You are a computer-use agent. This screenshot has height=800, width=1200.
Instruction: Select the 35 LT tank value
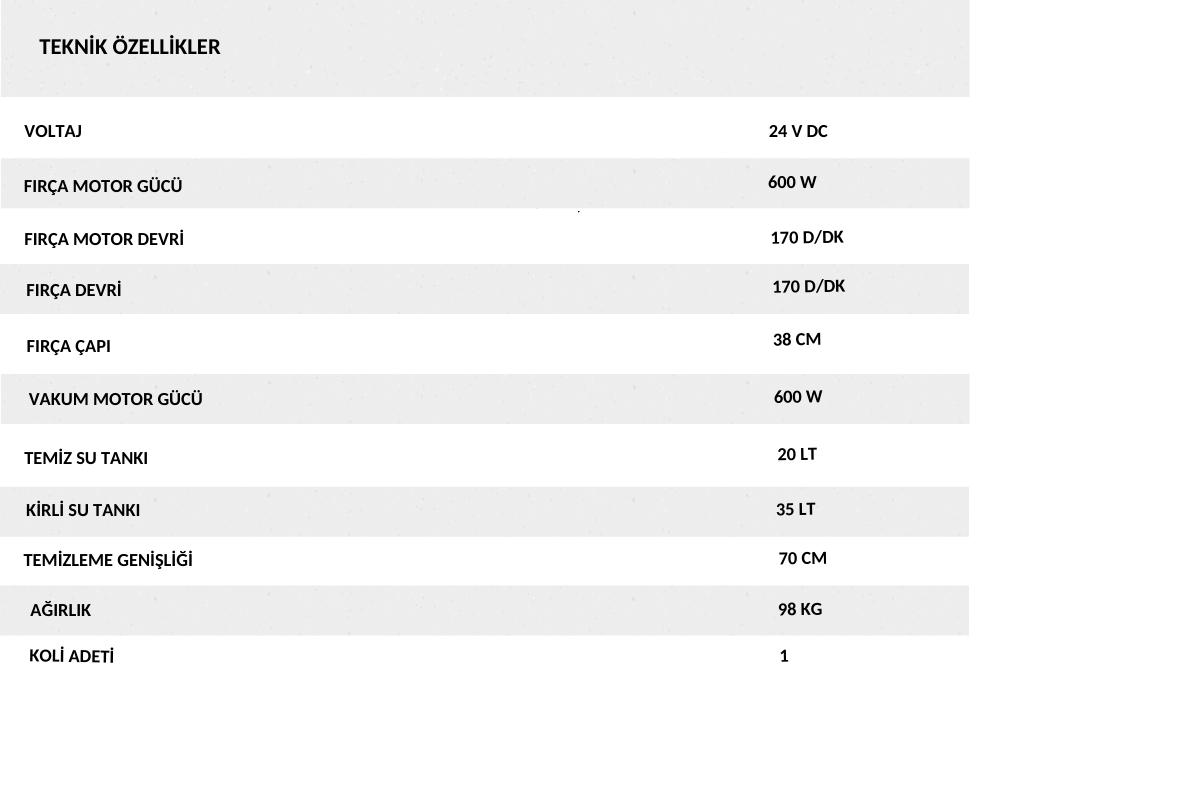click(x=796, y=509)
